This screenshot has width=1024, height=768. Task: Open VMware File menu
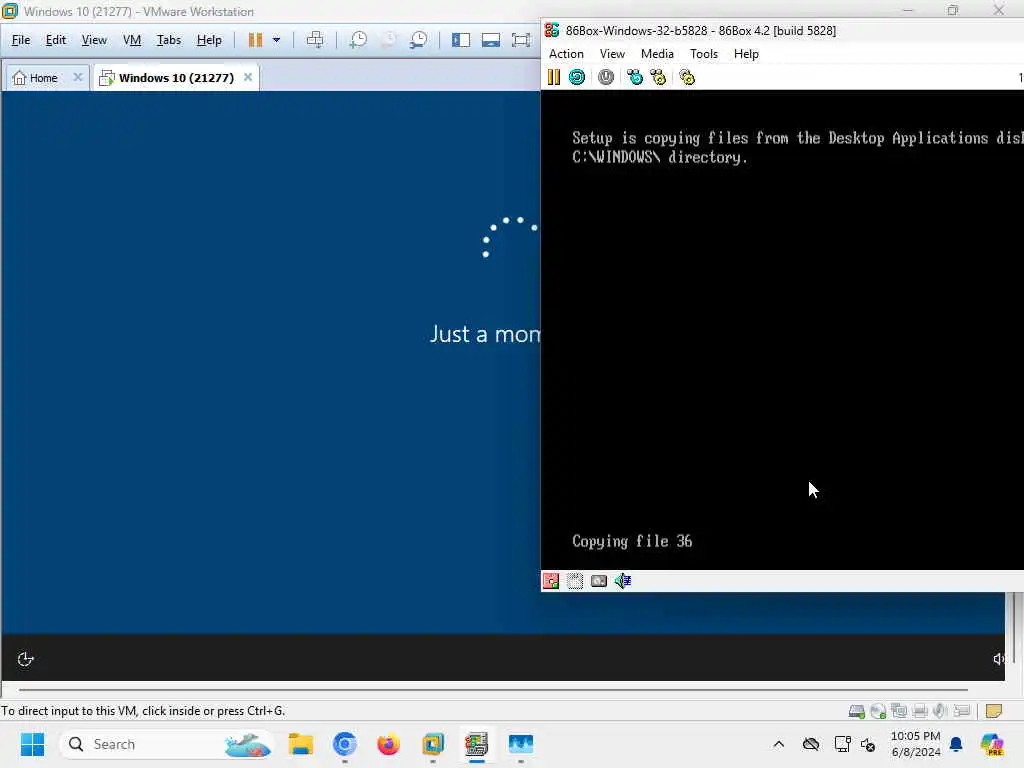(21, 40)
